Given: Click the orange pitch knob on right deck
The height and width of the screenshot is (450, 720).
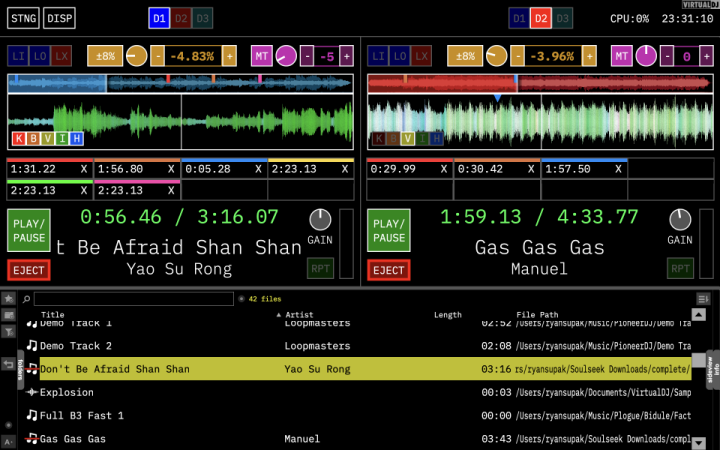Looking at the screenshot, I should pos(496,56).
